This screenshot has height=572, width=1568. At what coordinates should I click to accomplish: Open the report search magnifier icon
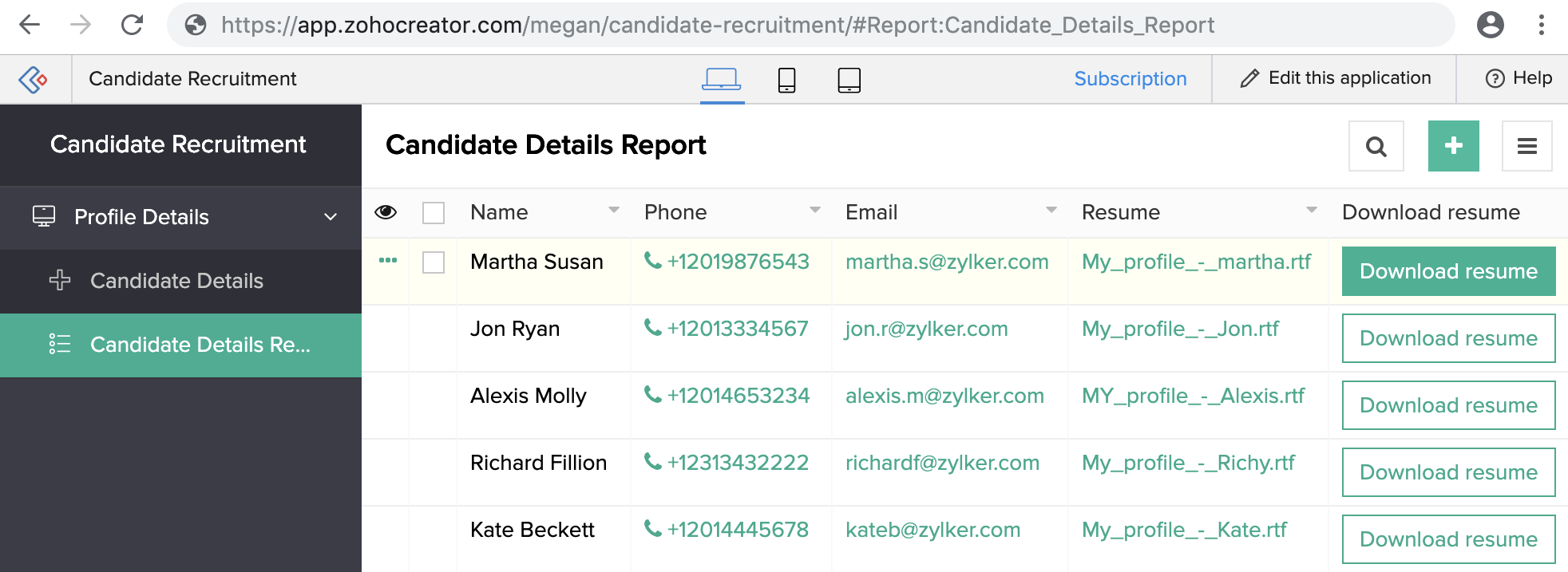click(x=1376, y=146)
